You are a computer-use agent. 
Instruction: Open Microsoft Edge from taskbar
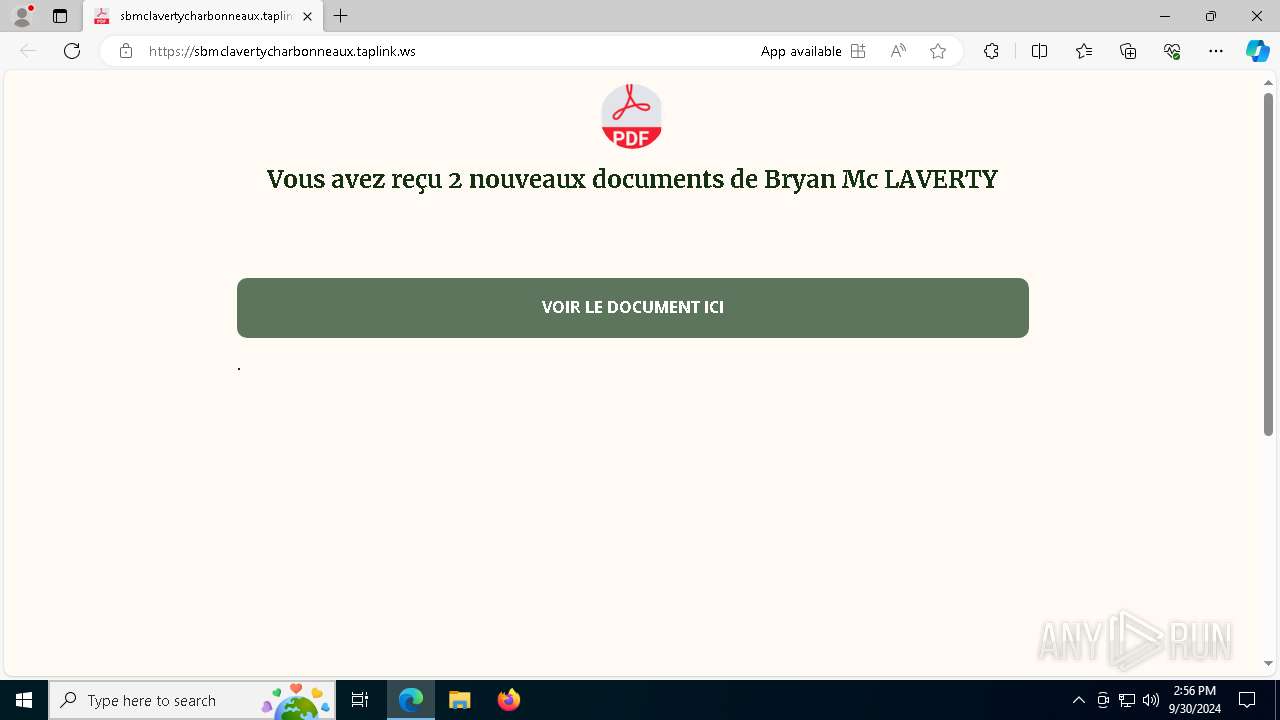coord(411,700)
